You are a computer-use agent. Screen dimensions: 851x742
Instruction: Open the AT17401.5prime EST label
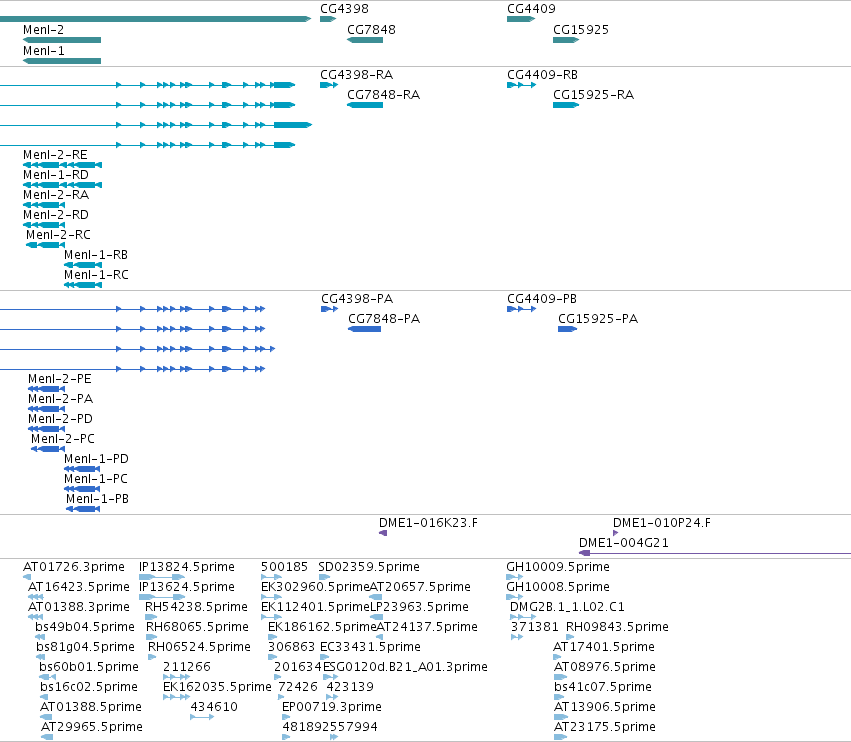604,646
